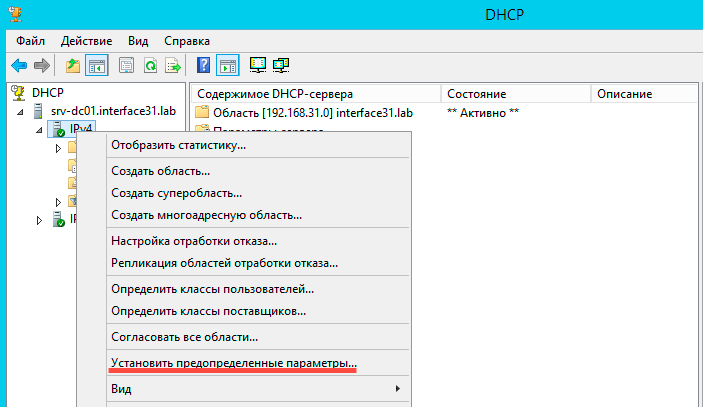Image resolution: width=703 pixels, height=407 pixels.
Task: Expand the filters node under IPv4
Action: coord(58,202)
